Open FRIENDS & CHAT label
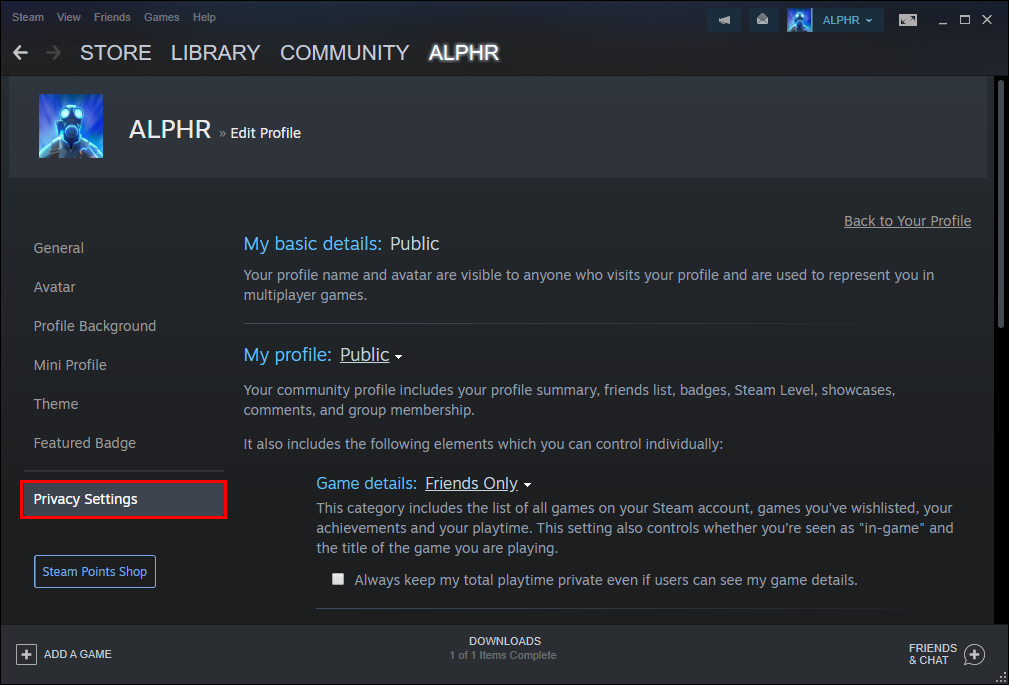The height and width of the screenshot is (685, 1009). tap(932, 654)
